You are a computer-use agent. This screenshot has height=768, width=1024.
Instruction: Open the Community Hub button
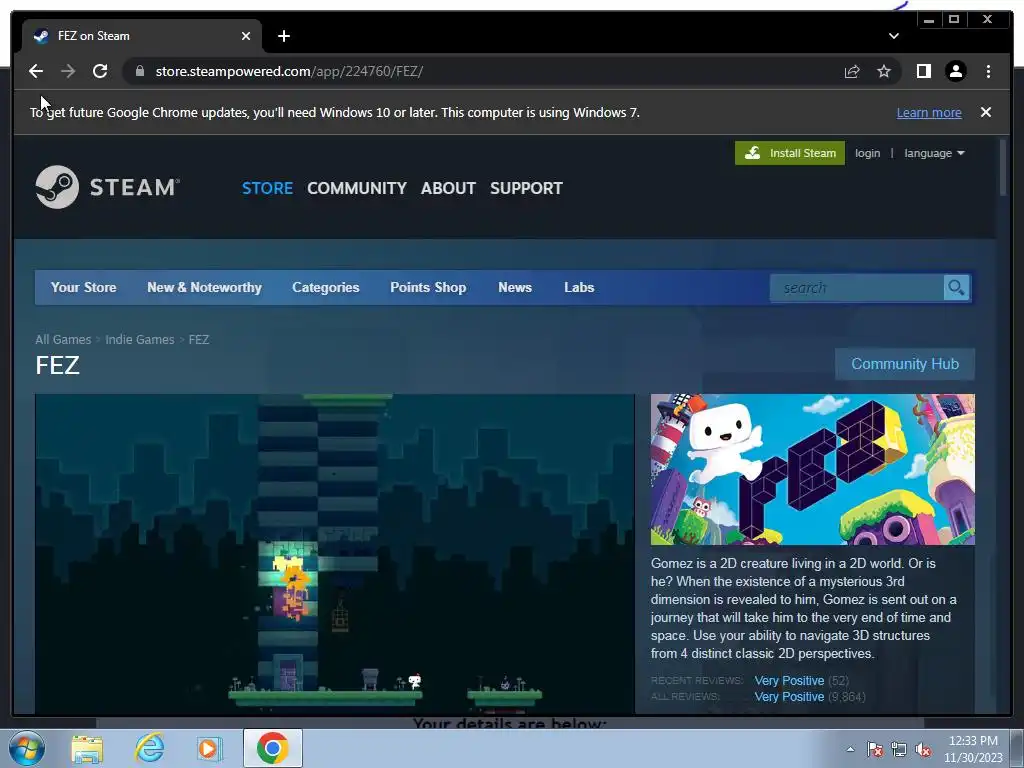904,364
